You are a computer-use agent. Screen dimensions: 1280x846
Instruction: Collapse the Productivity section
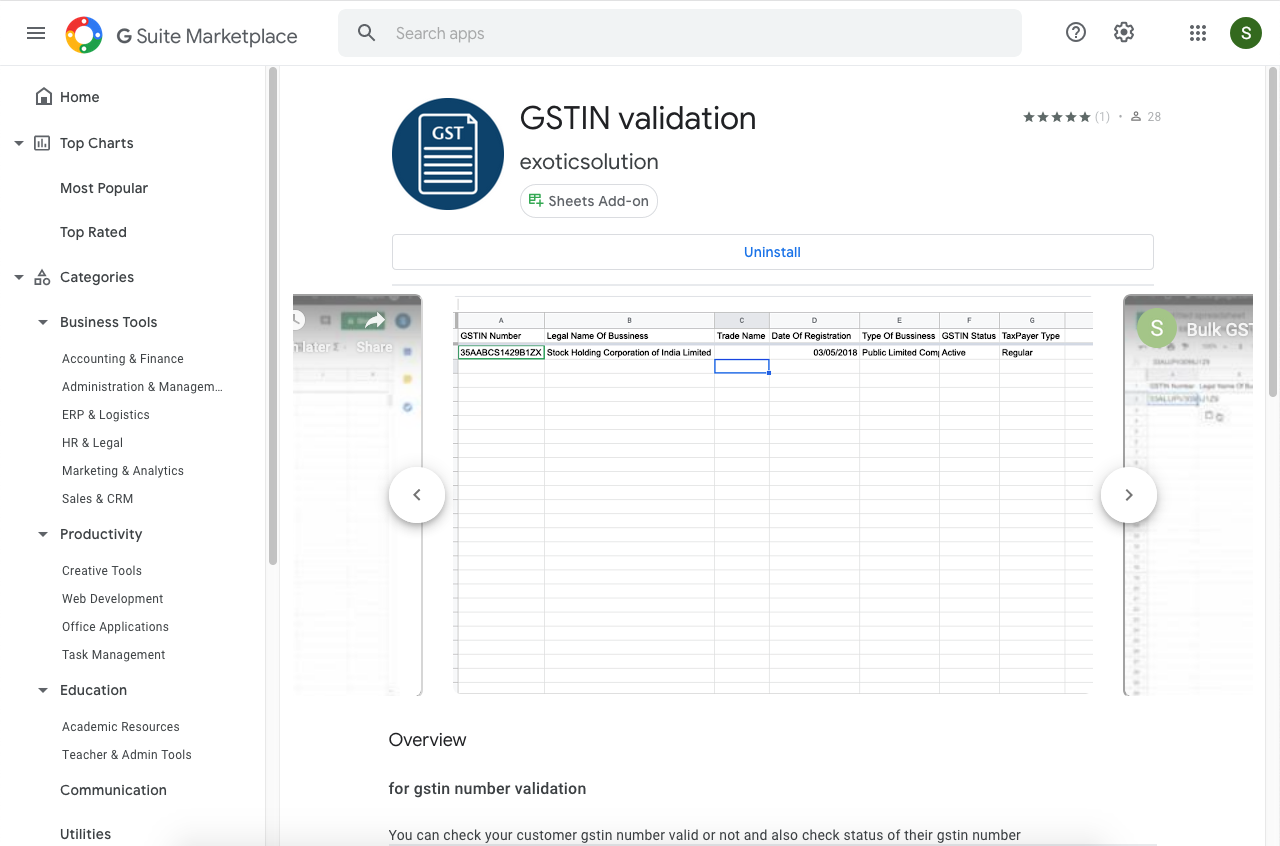point(42,533)
